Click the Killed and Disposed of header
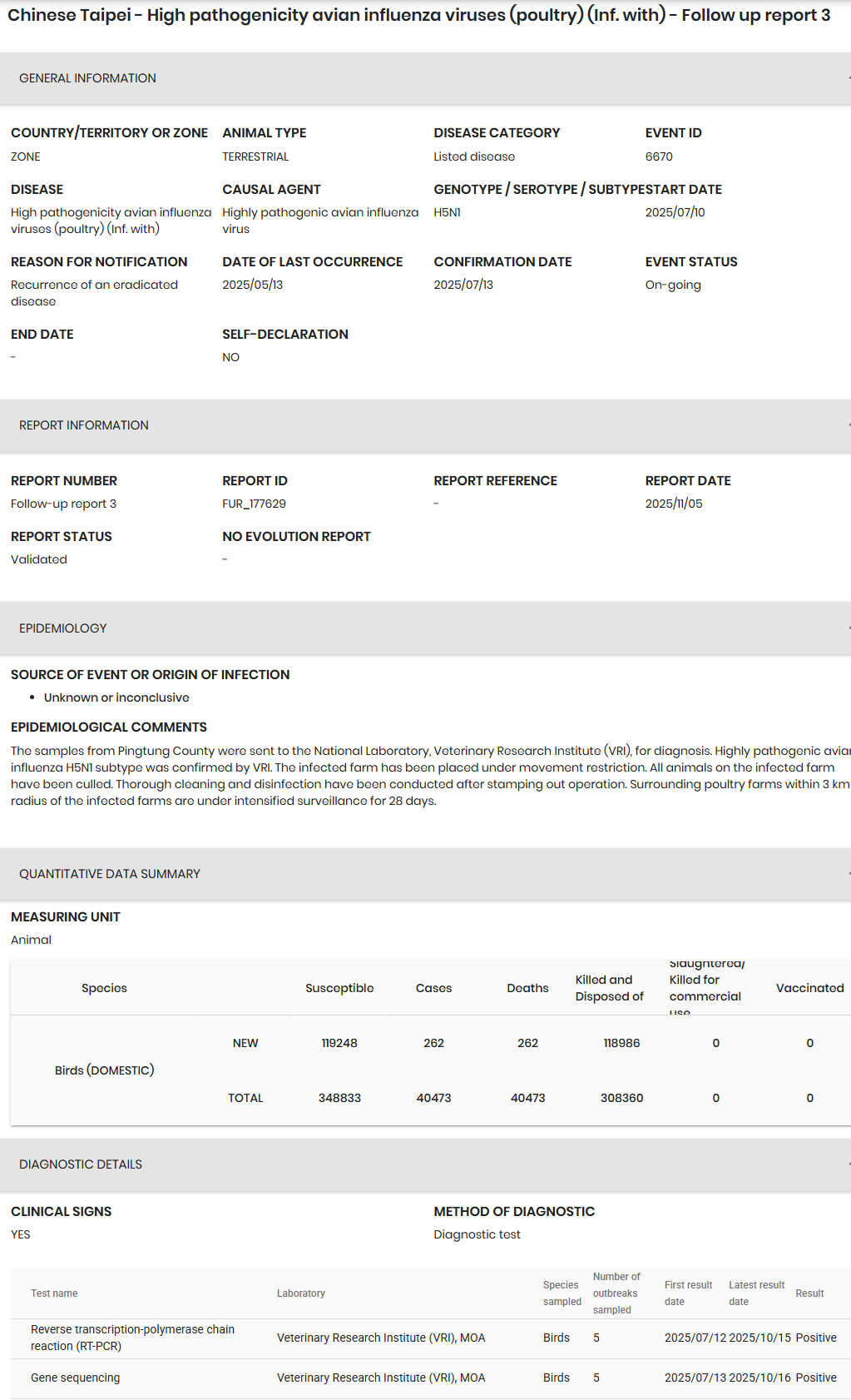The width and height of the screenshot is (851, 1400). [609, 988]
